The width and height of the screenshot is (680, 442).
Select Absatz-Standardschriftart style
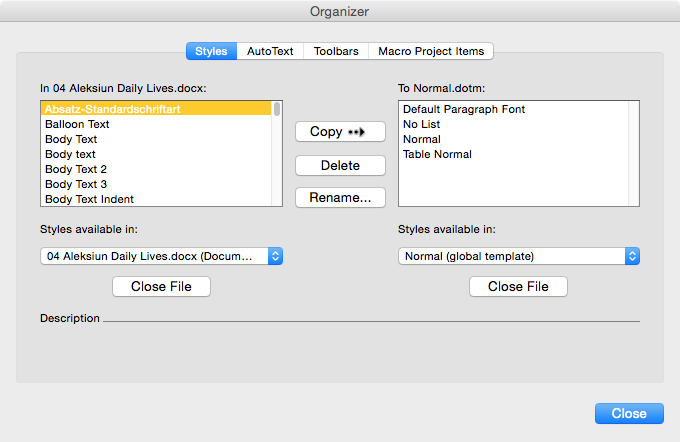point(156,109)
